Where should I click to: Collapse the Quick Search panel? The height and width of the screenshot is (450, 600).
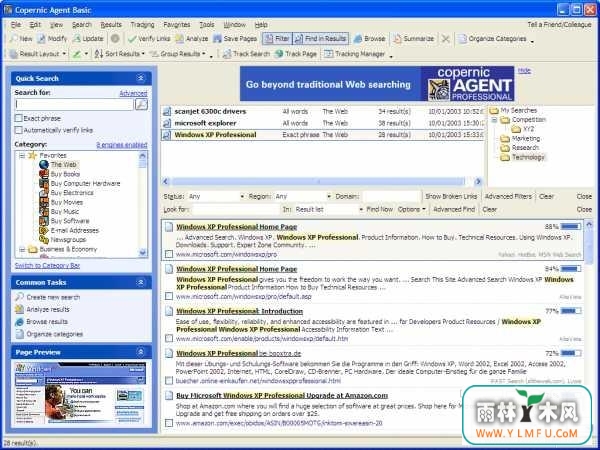click(x=140, y=78)
